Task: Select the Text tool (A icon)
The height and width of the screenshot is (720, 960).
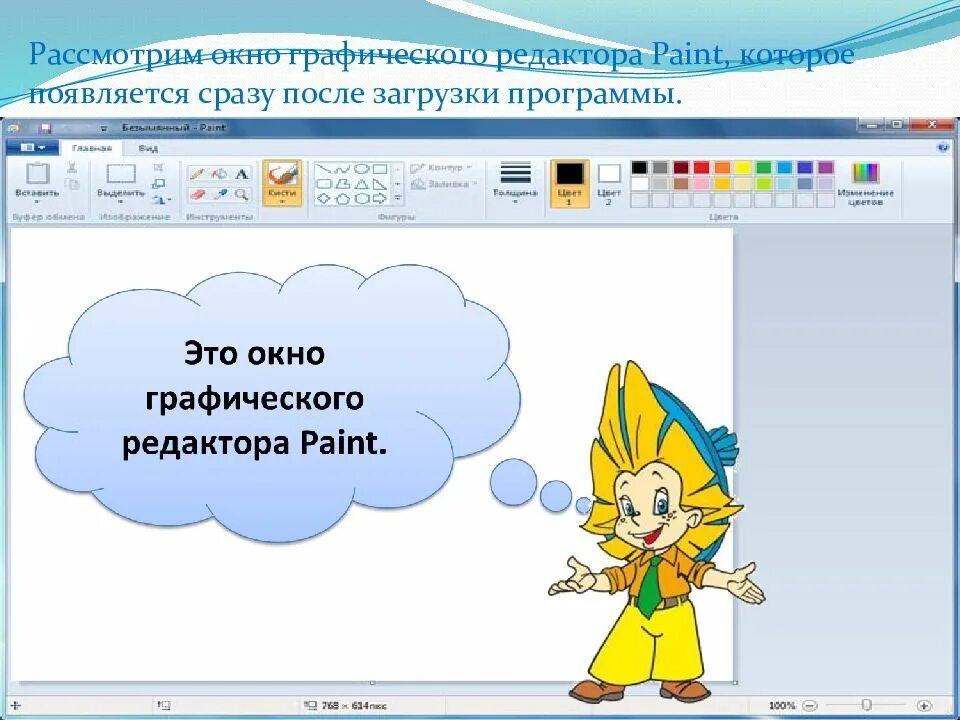Action: coord(241,174)
